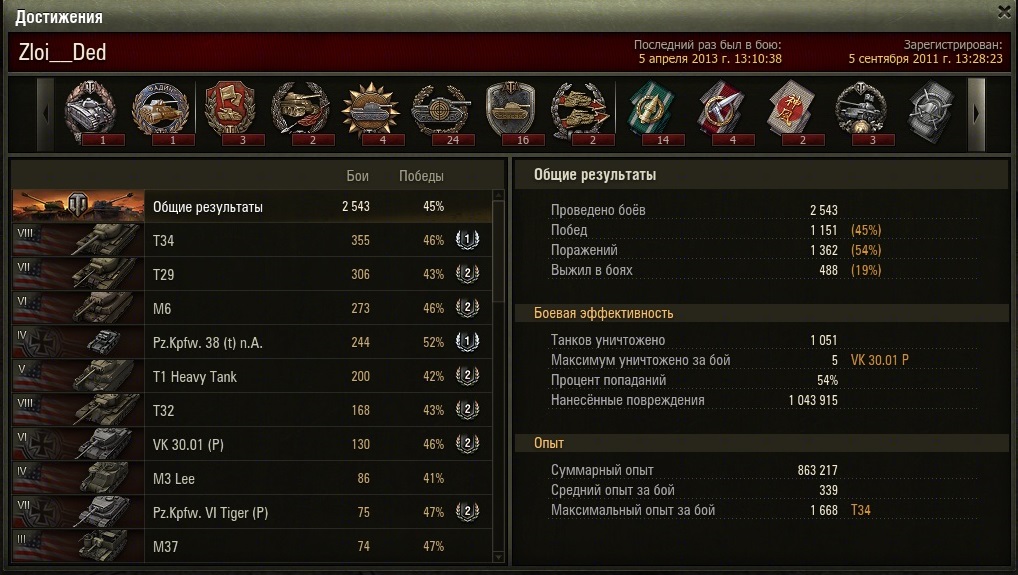Click the first medal with count 1
Viewport: 1018px width, 575px height.
pos(91,112)
